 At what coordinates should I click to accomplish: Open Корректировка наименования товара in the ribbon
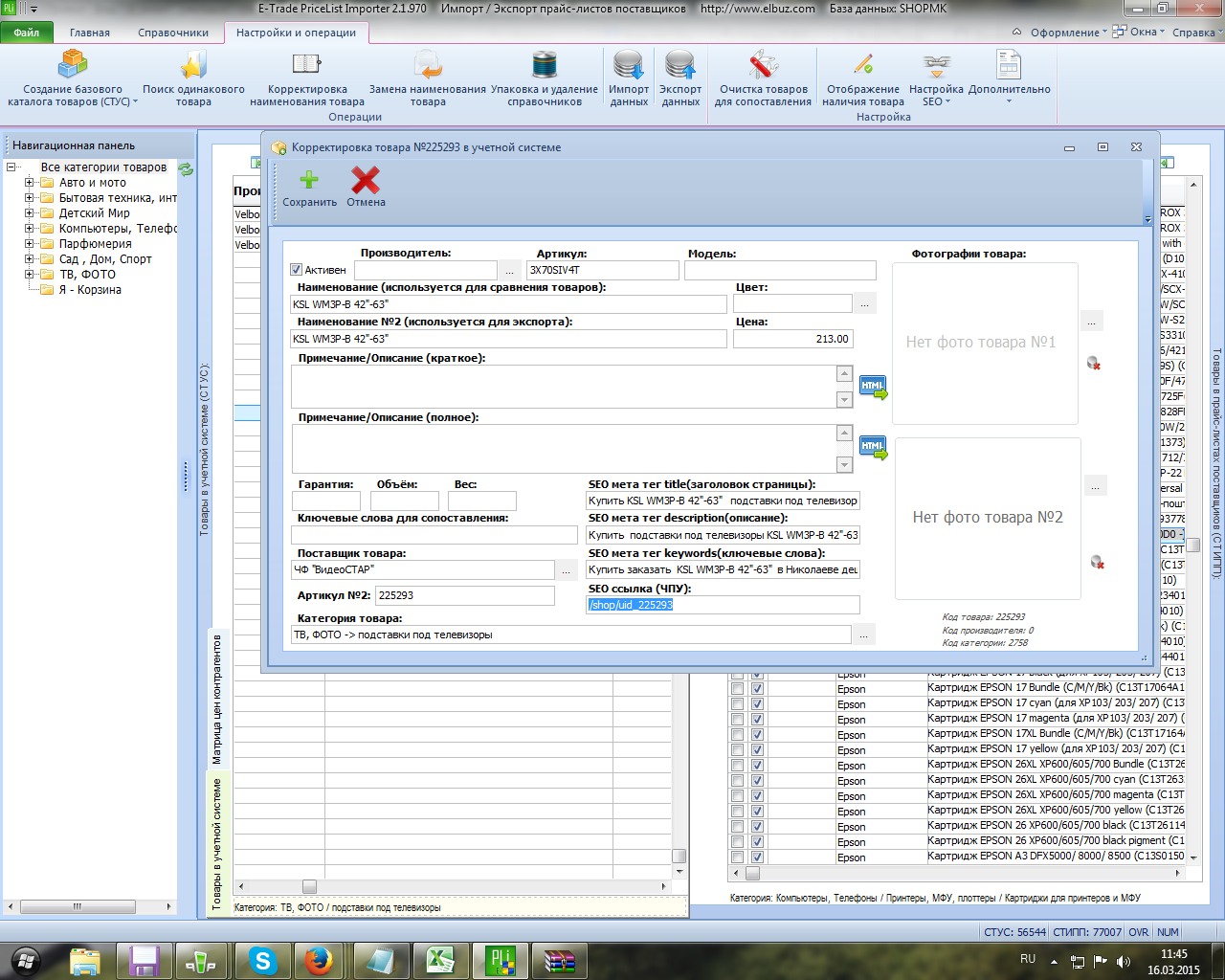tap(307, 78)
